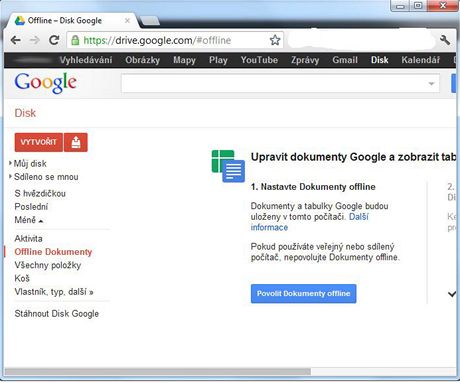Viewport: 460px width, 383px height.
Task: Select Offline Dokumenty in sidebar
Action: (53, 252)
